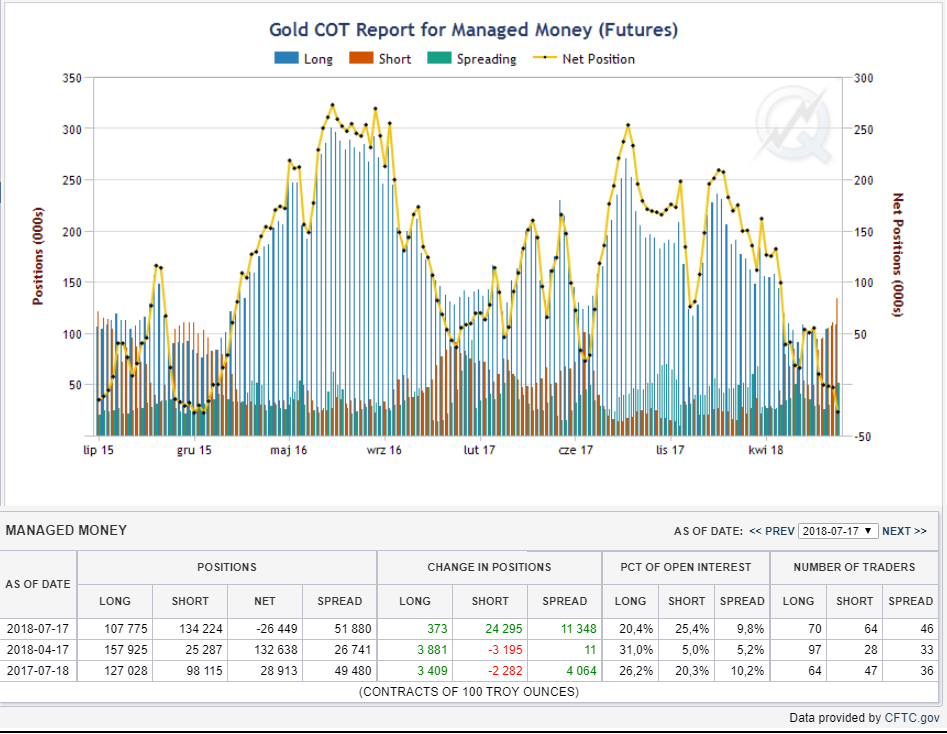The width and height of the screenshot is (947, 734).
Task: Toggle the Net Position line in legend
Action: (583, 59)
